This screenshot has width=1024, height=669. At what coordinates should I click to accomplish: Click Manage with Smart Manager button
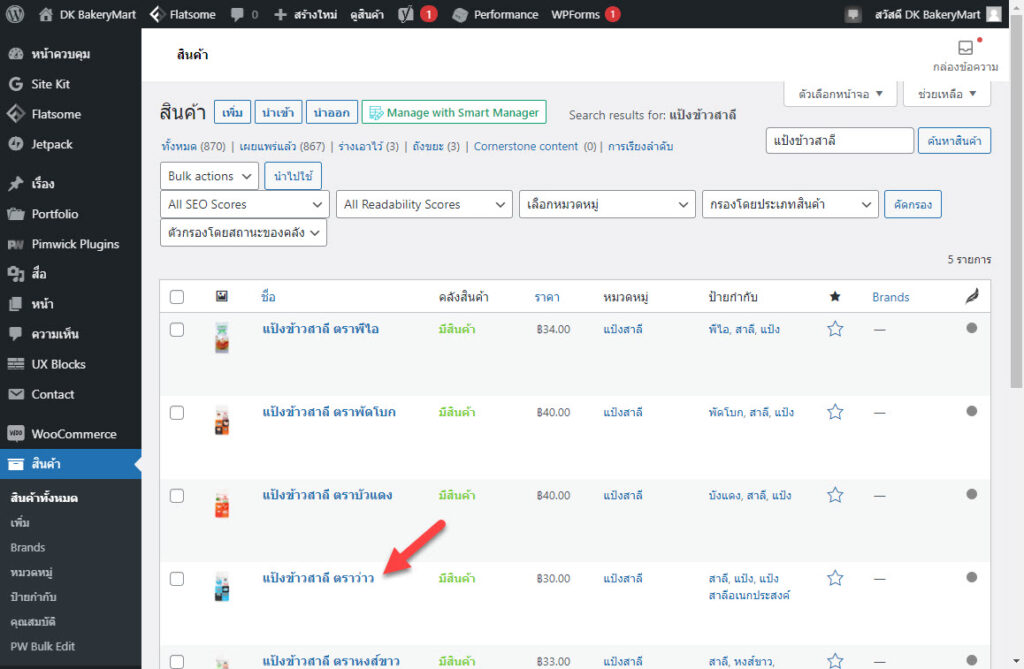point(455,113)
